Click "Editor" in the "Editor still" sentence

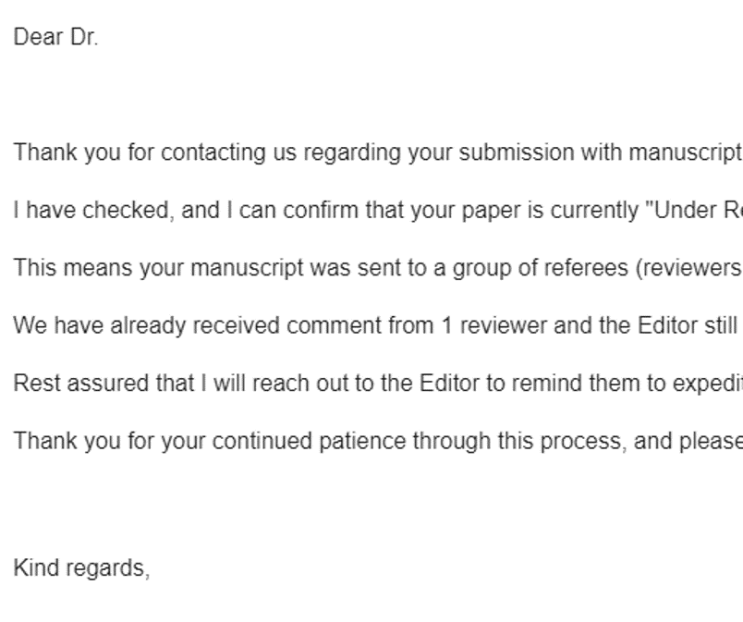pos(667,326)
